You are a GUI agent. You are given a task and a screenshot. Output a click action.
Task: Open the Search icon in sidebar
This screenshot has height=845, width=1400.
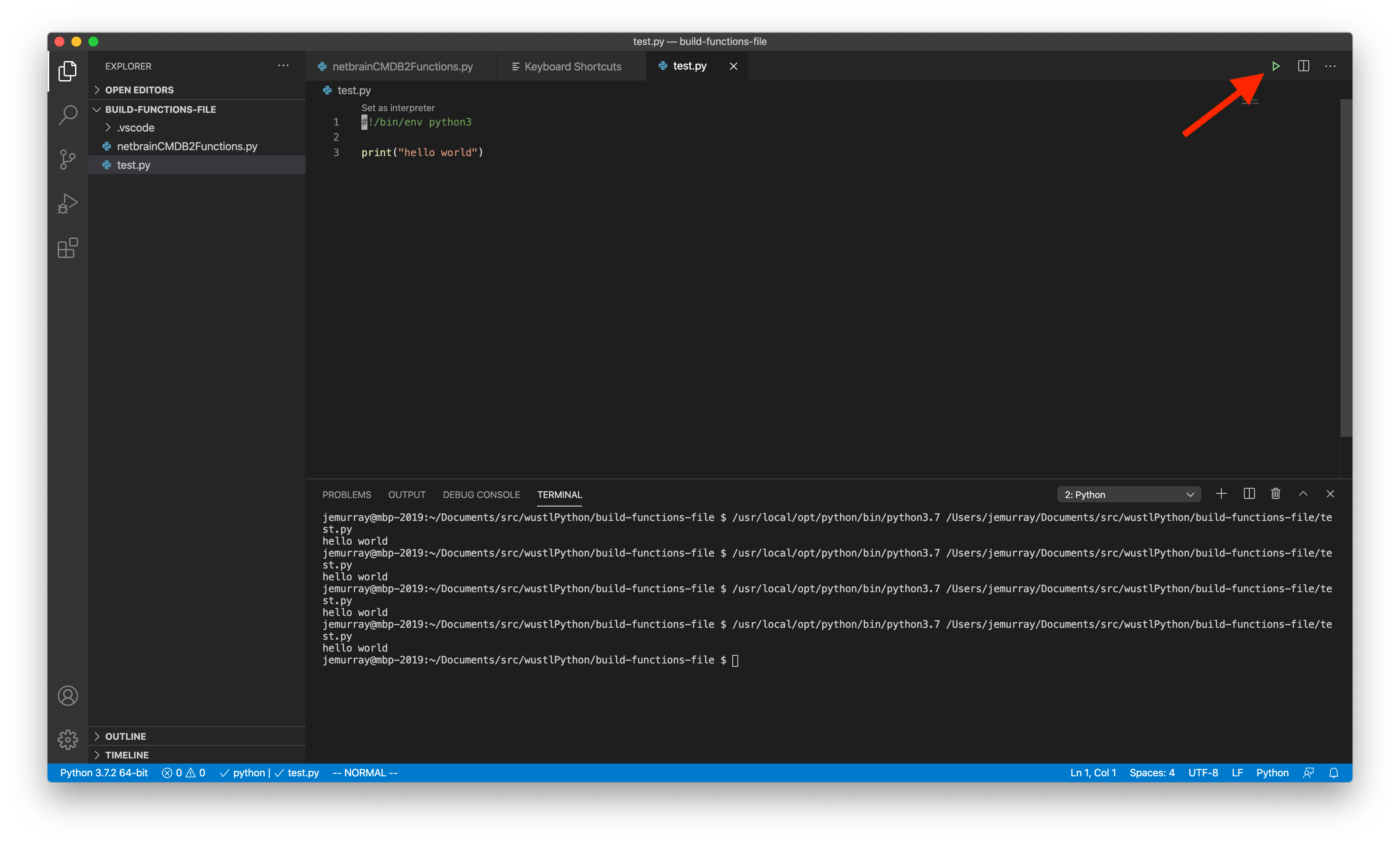pyautogui.click(x=68, y=113)
